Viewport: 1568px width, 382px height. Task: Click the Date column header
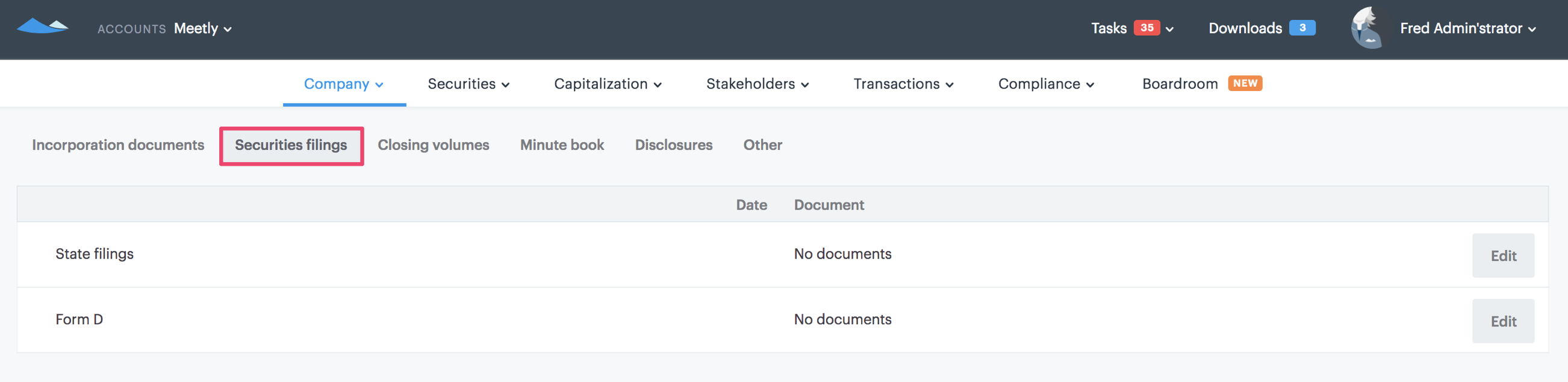[x=751, y=205]
